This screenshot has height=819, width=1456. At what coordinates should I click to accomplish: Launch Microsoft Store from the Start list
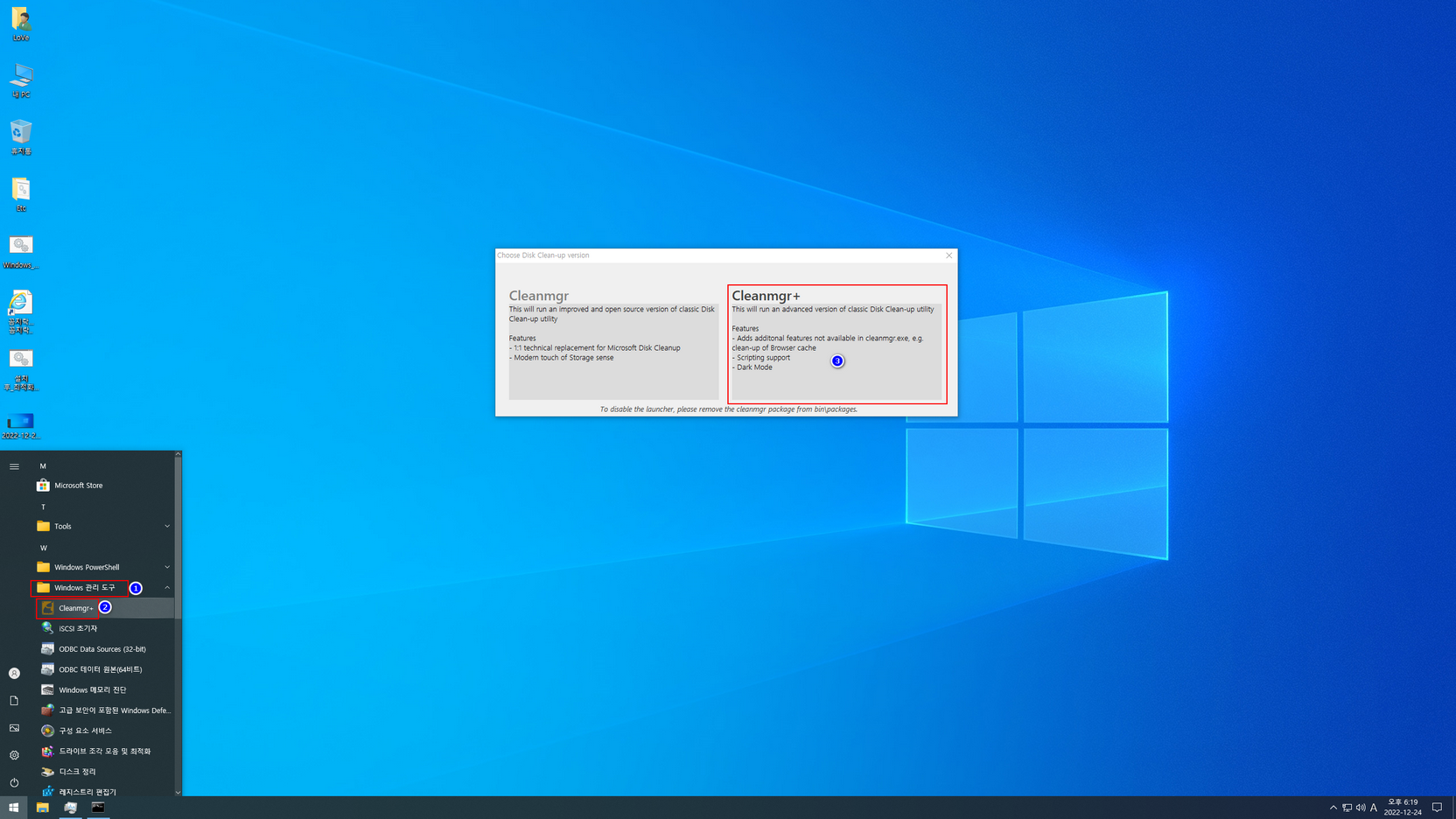[103, 486]
